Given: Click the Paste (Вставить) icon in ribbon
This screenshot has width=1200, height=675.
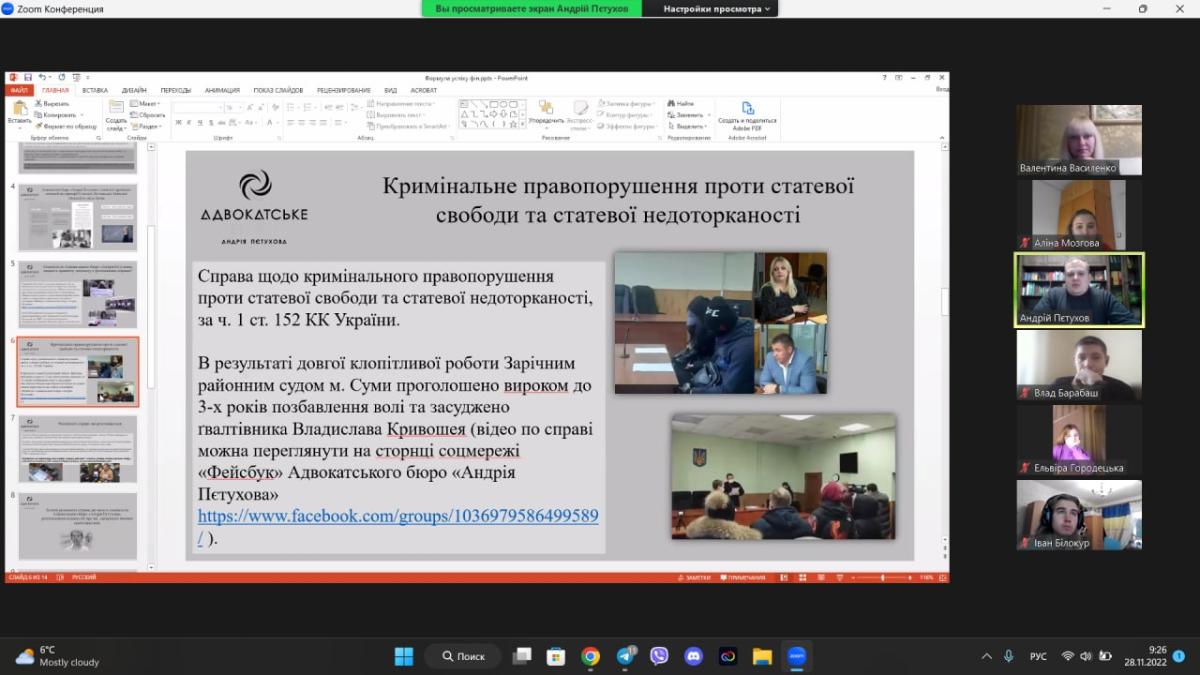Looking at the screenshot, I should (19, 109).
